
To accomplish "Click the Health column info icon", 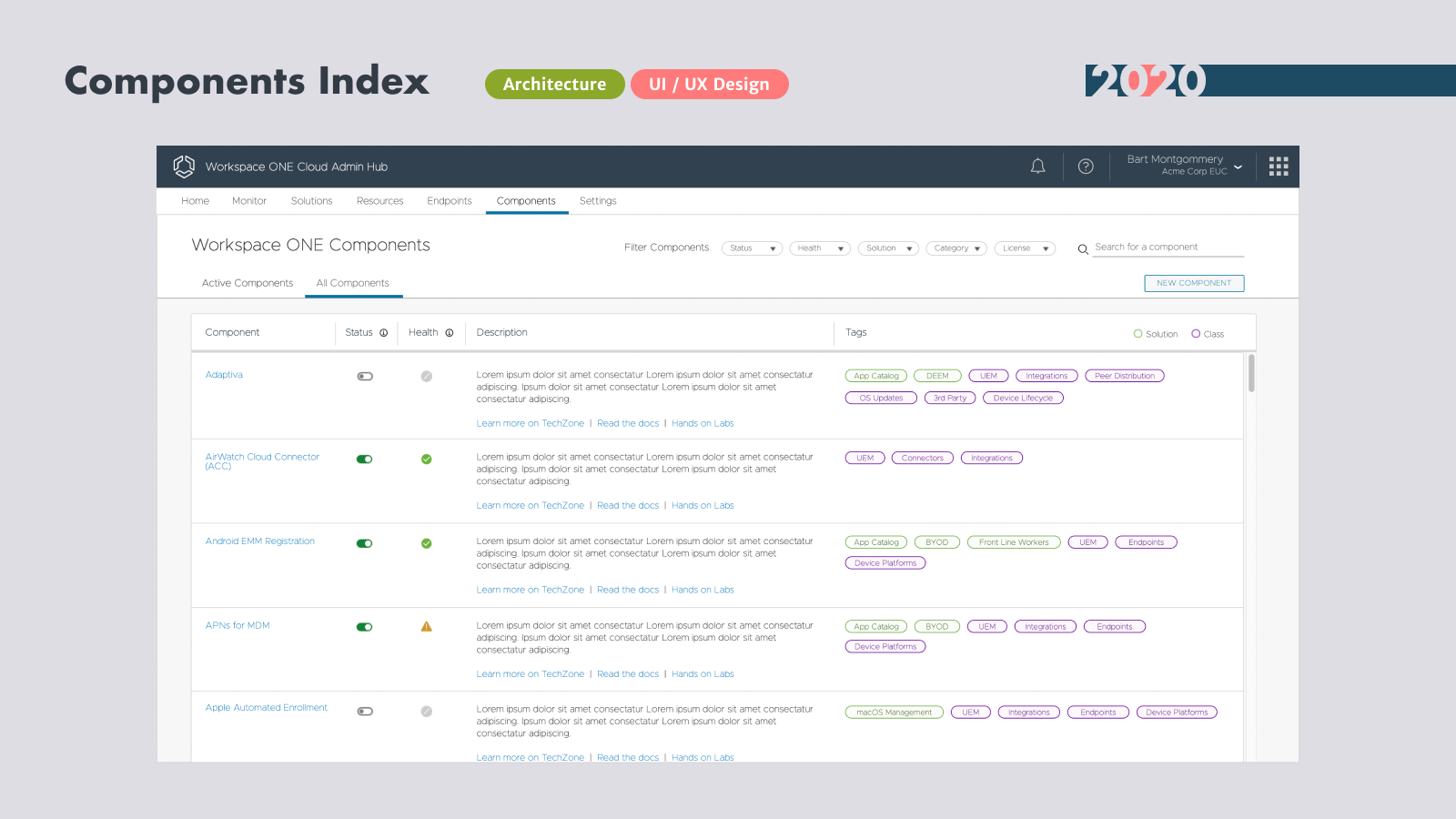I will click(x=450, y=333).
